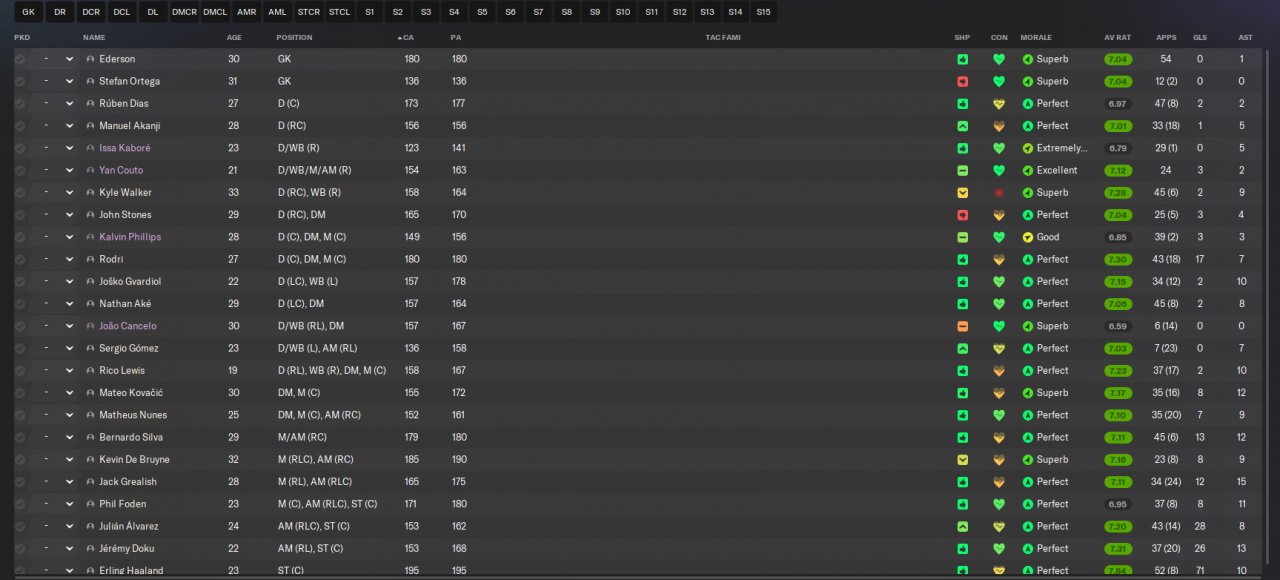The width and height of the screenshot is (1280, 580).
Task: Select the S15 substitute slot button
Action: [763, 12]
